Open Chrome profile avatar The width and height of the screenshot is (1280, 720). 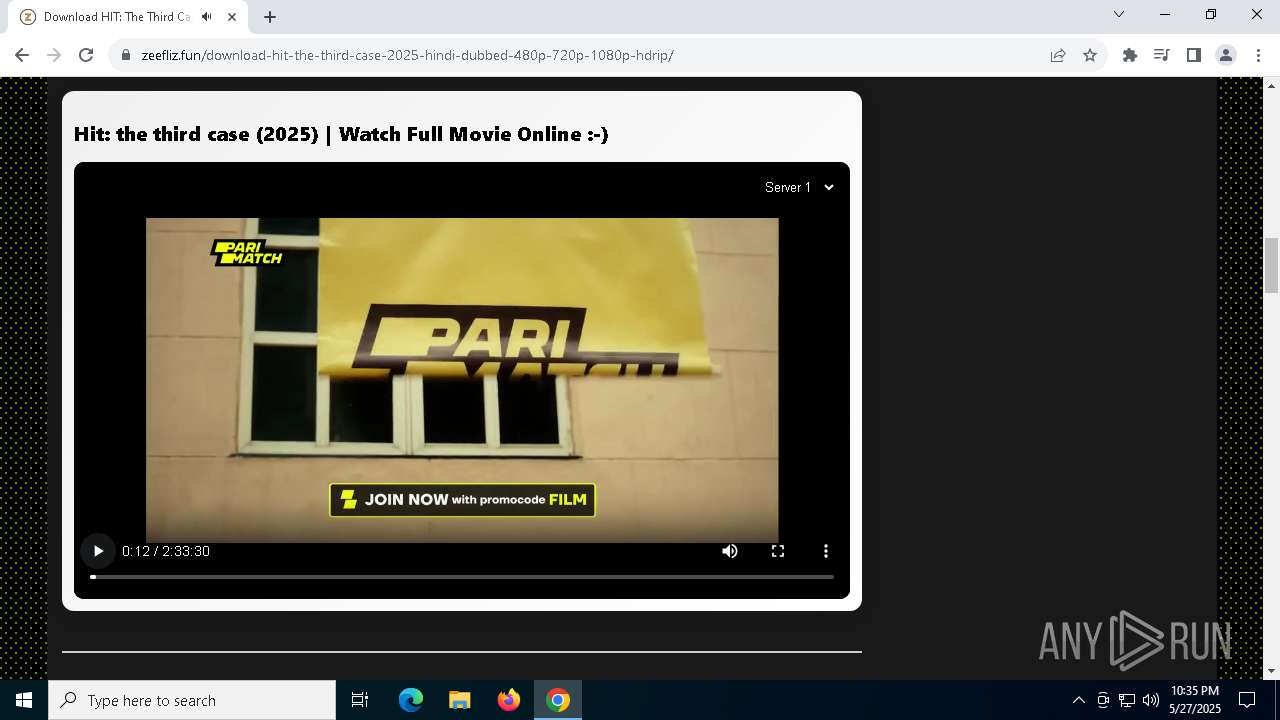[1226, 55]
